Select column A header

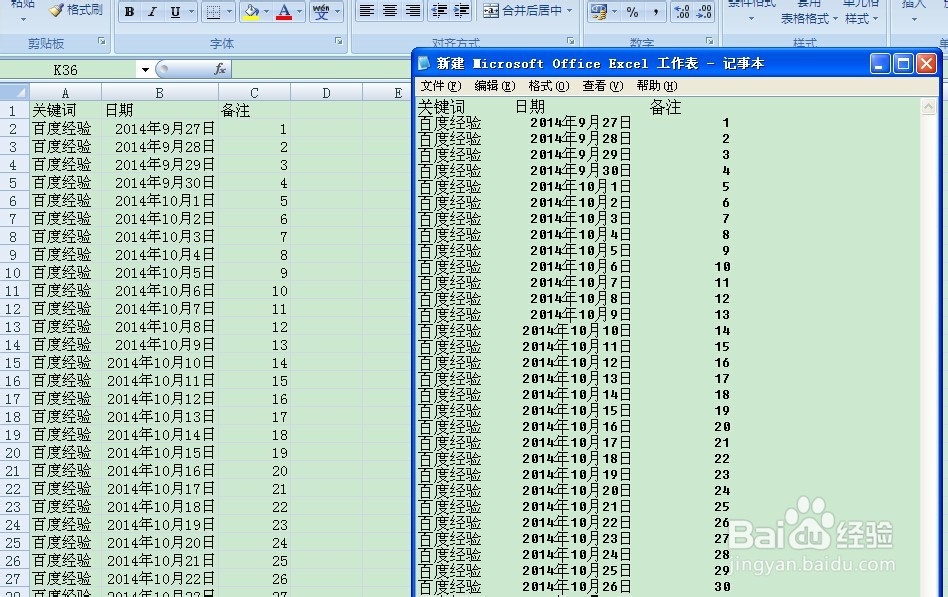click(65, 93)
